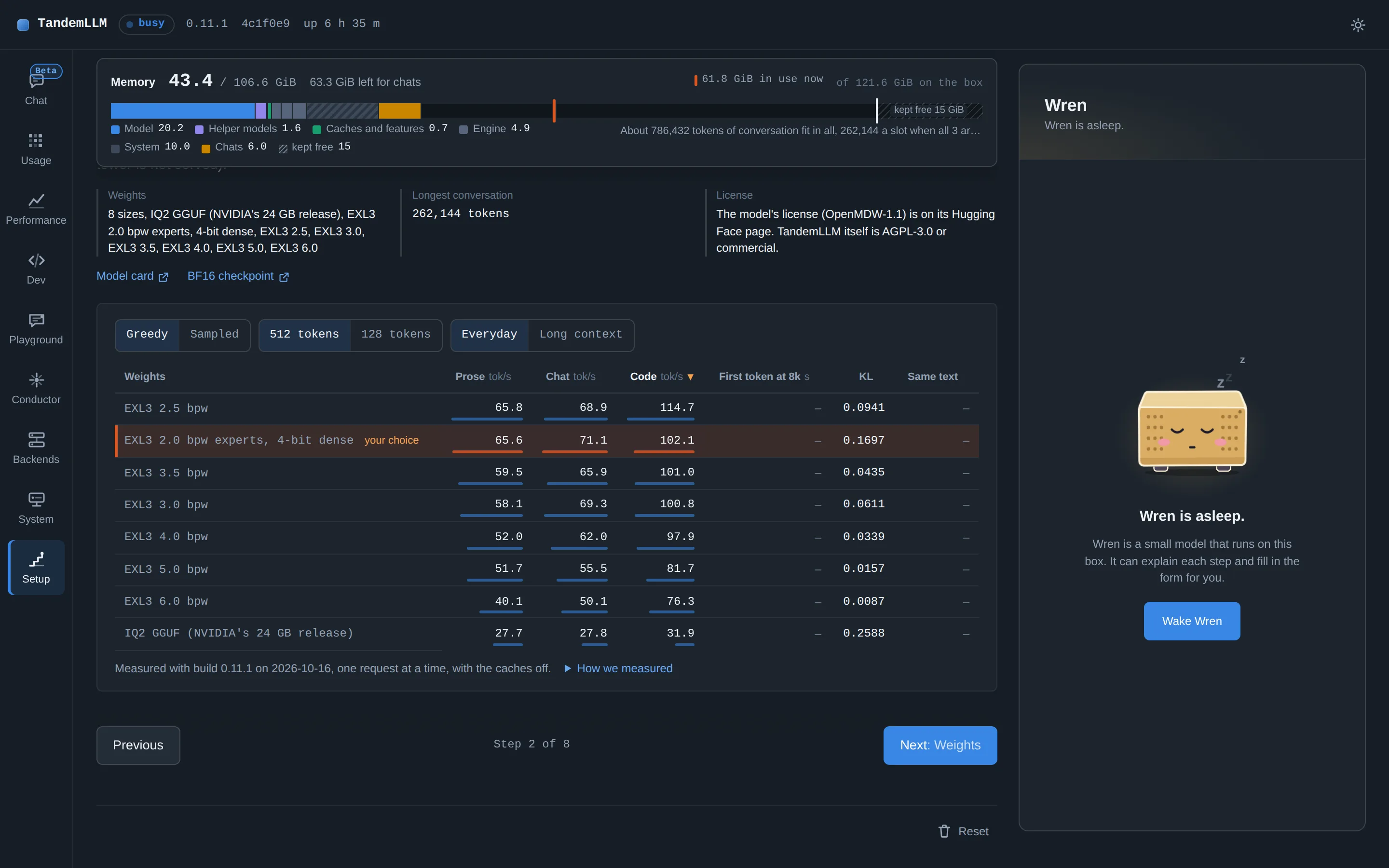Open the Playground sidebar icon

[x=36, y=320]
